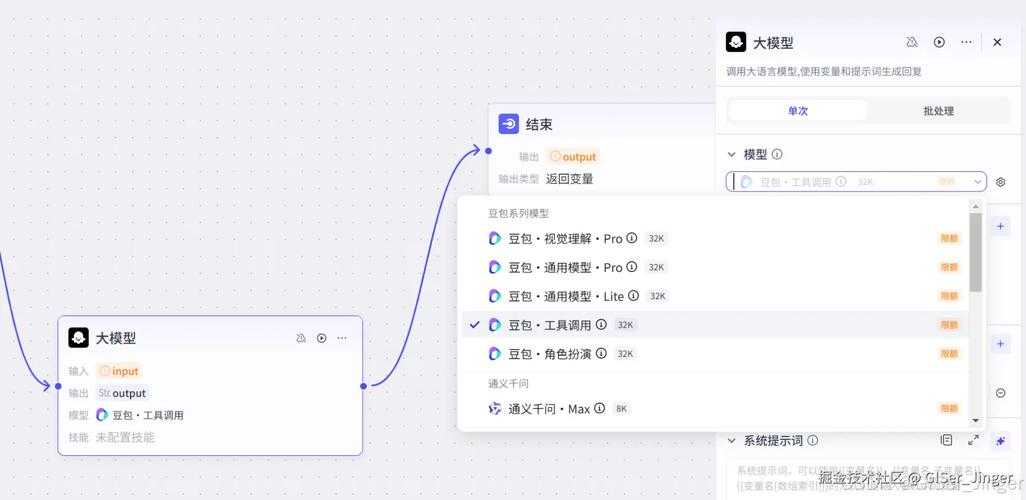Image resolution: width=1026 pixels, height=500 pixels.
Task: Click the lower plus button right of the model list
Action: [x=1000, y=344]
